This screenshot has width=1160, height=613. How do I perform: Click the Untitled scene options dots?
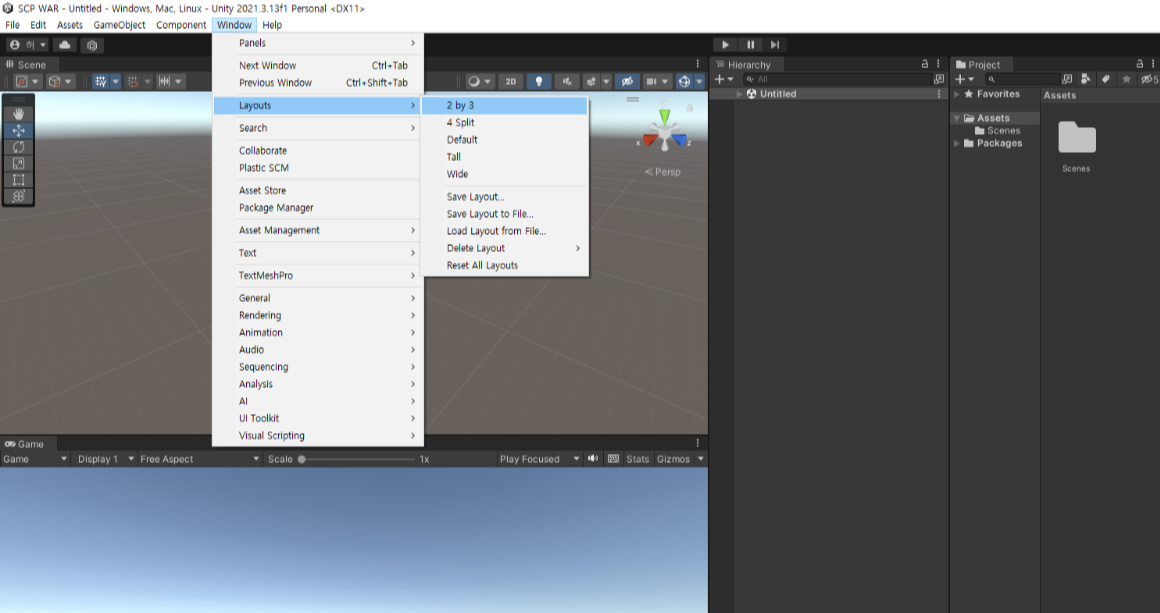(939, 94)
